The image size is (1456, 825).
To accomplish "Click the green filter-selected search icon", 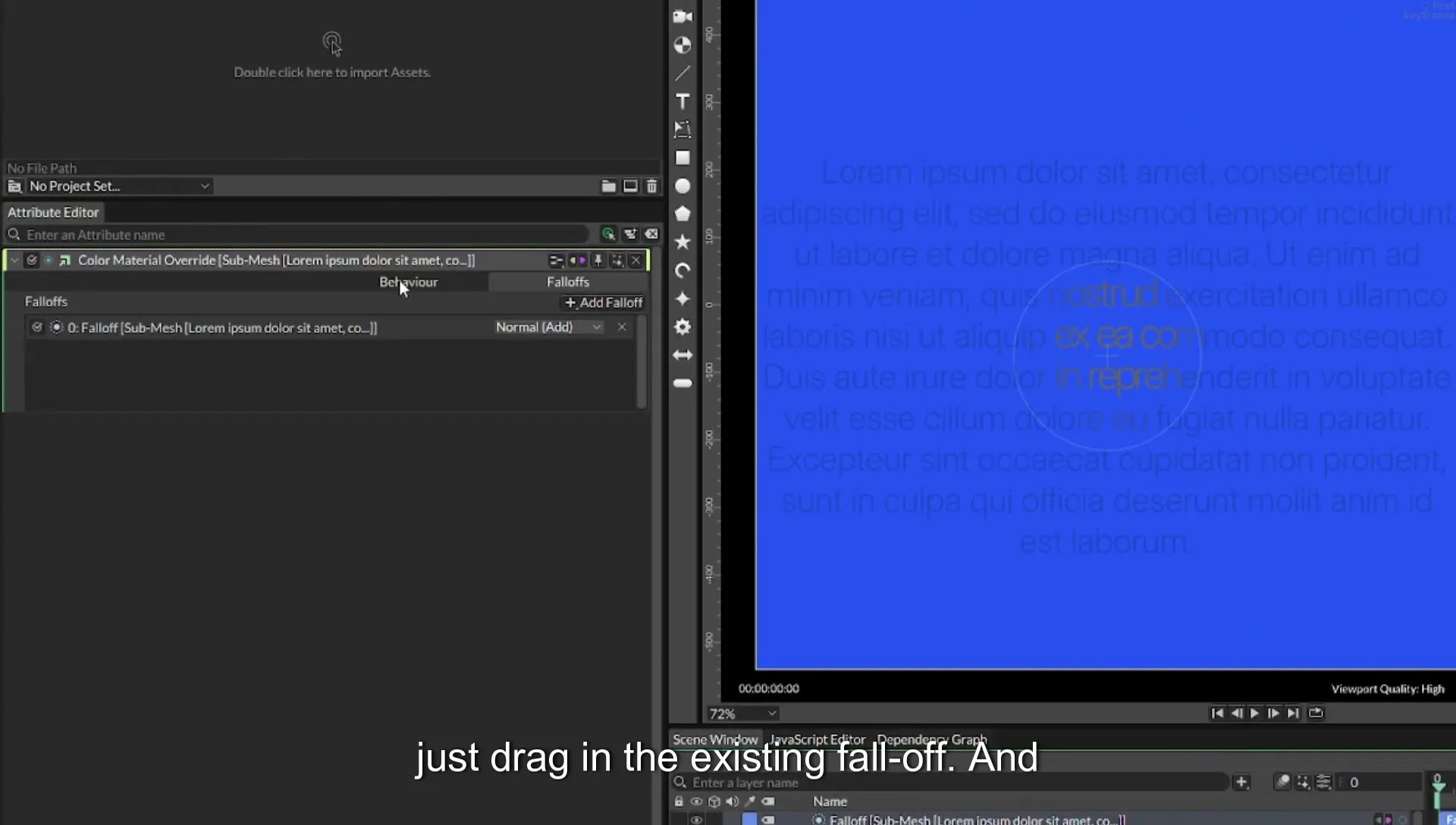I will (x=608, y=234).
